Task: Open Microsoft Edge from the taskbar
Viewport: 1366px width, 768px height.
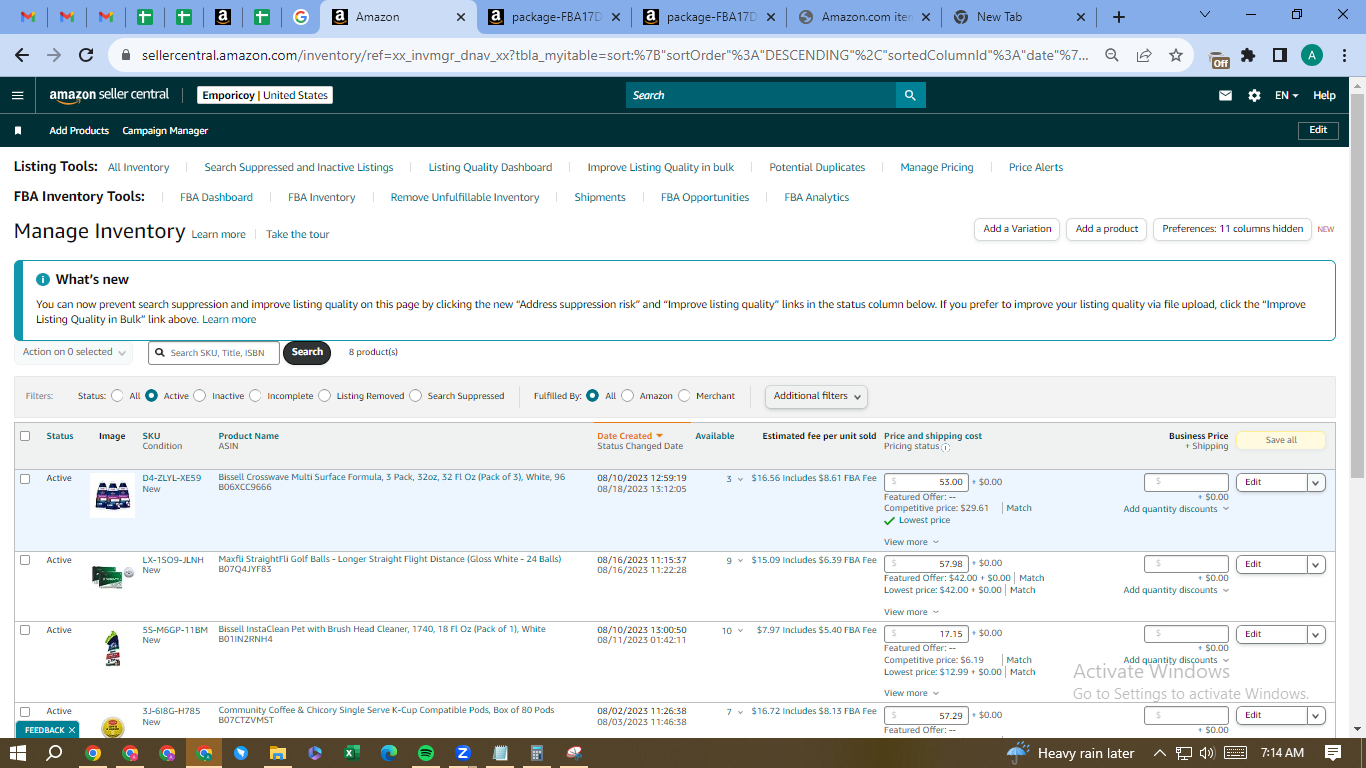Action: coord(389,753)
